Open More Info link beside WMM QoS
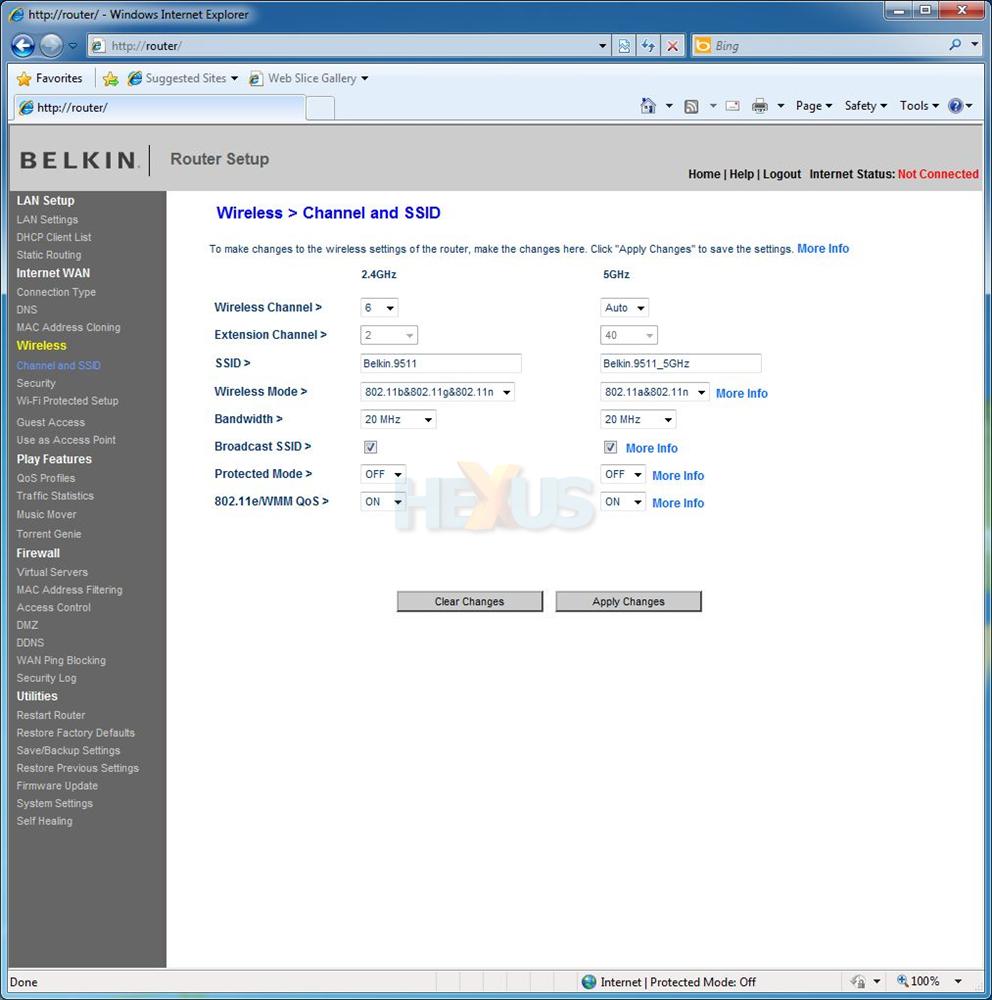 pos(677,503)
